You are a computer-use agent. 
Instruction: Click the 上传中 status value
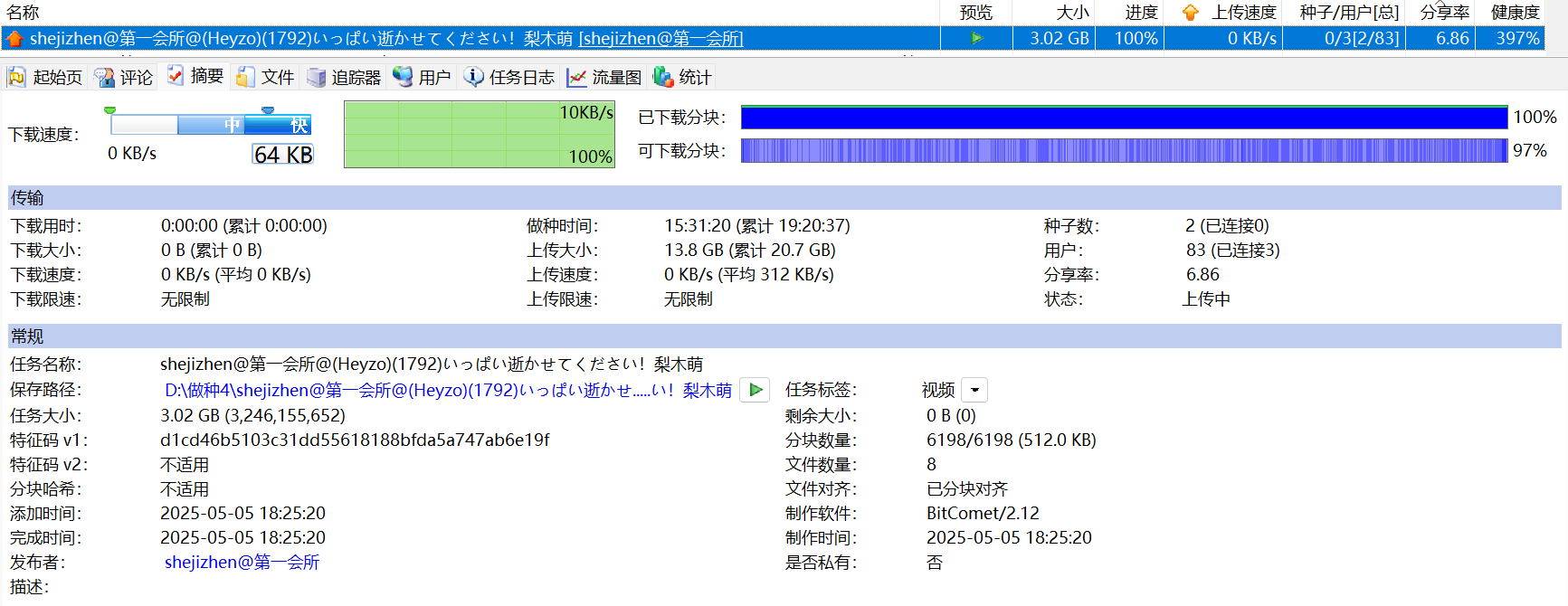pyautogui.click(x=1206, y=298)
